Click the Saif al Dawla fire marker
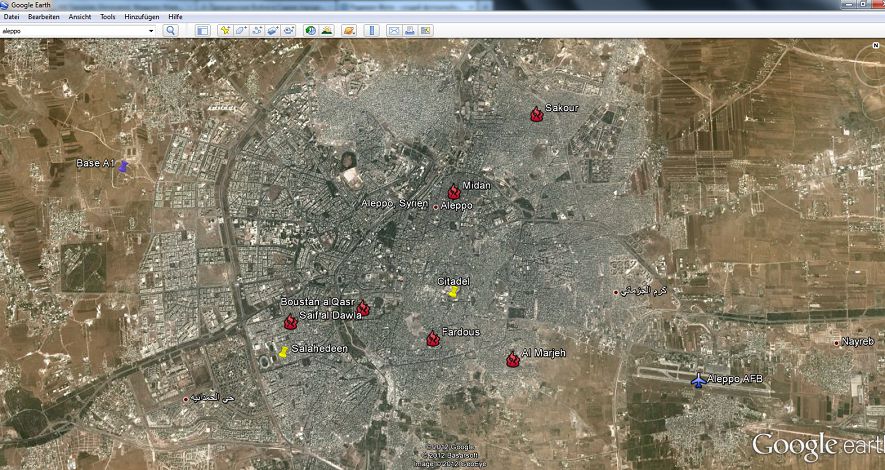The height and width of the screenshot is (470, 885). [x=290, y=322]
